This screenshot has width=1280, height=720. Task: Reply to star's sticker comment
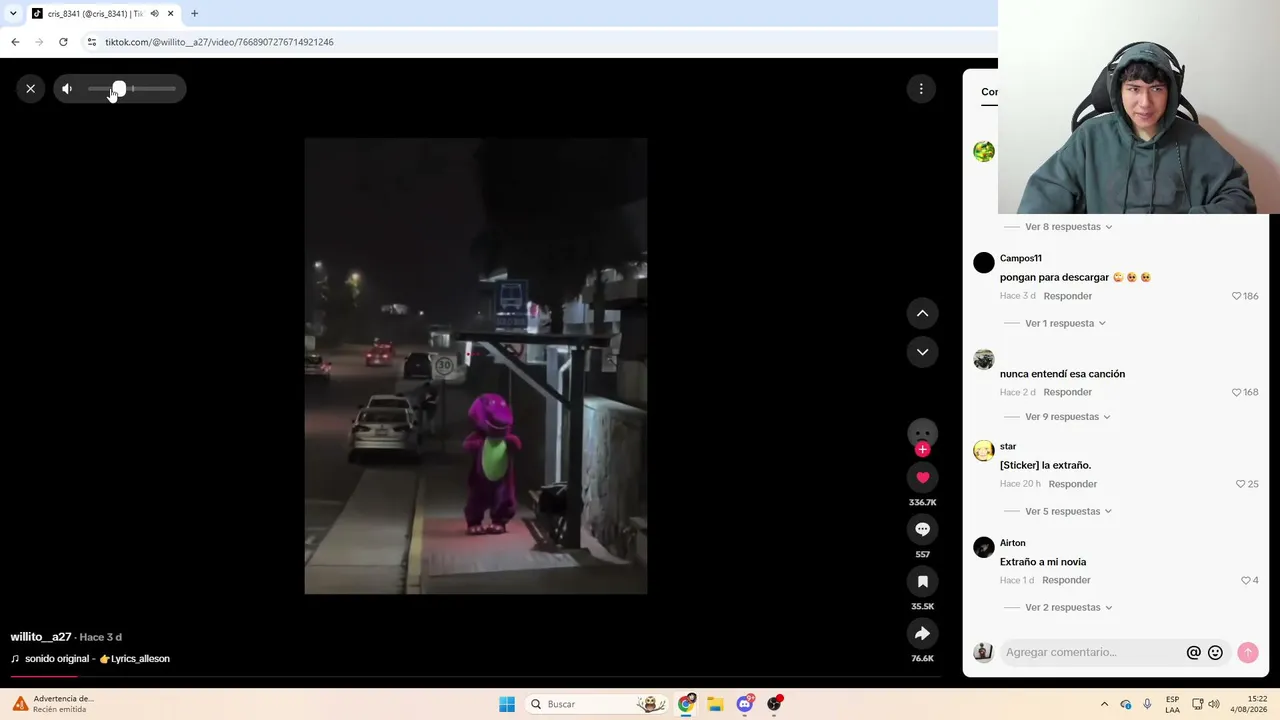pyautogui.click(x=1073, y=484)
